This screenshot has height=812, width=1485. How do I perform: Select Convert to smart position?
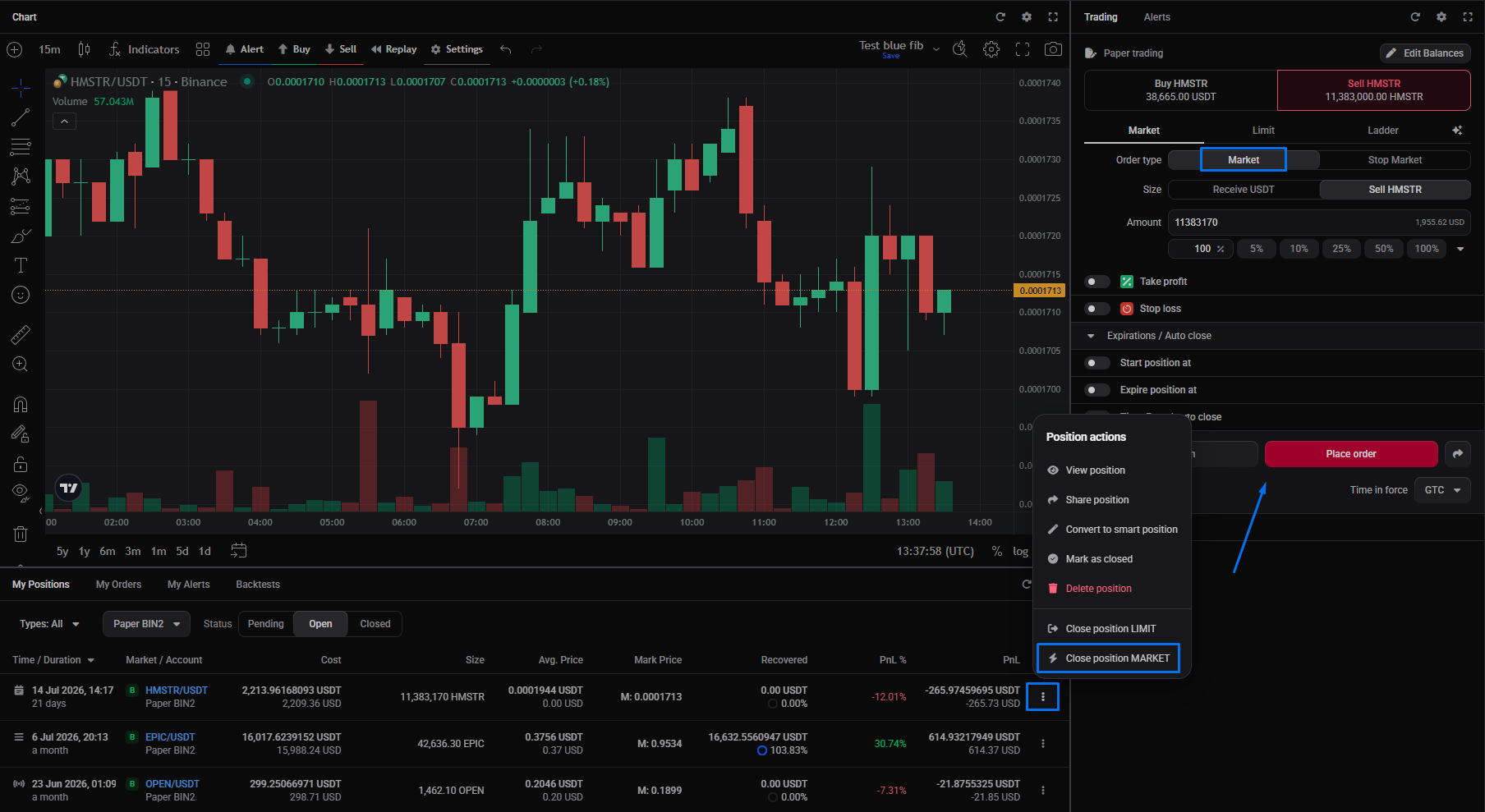point(1112,530)
